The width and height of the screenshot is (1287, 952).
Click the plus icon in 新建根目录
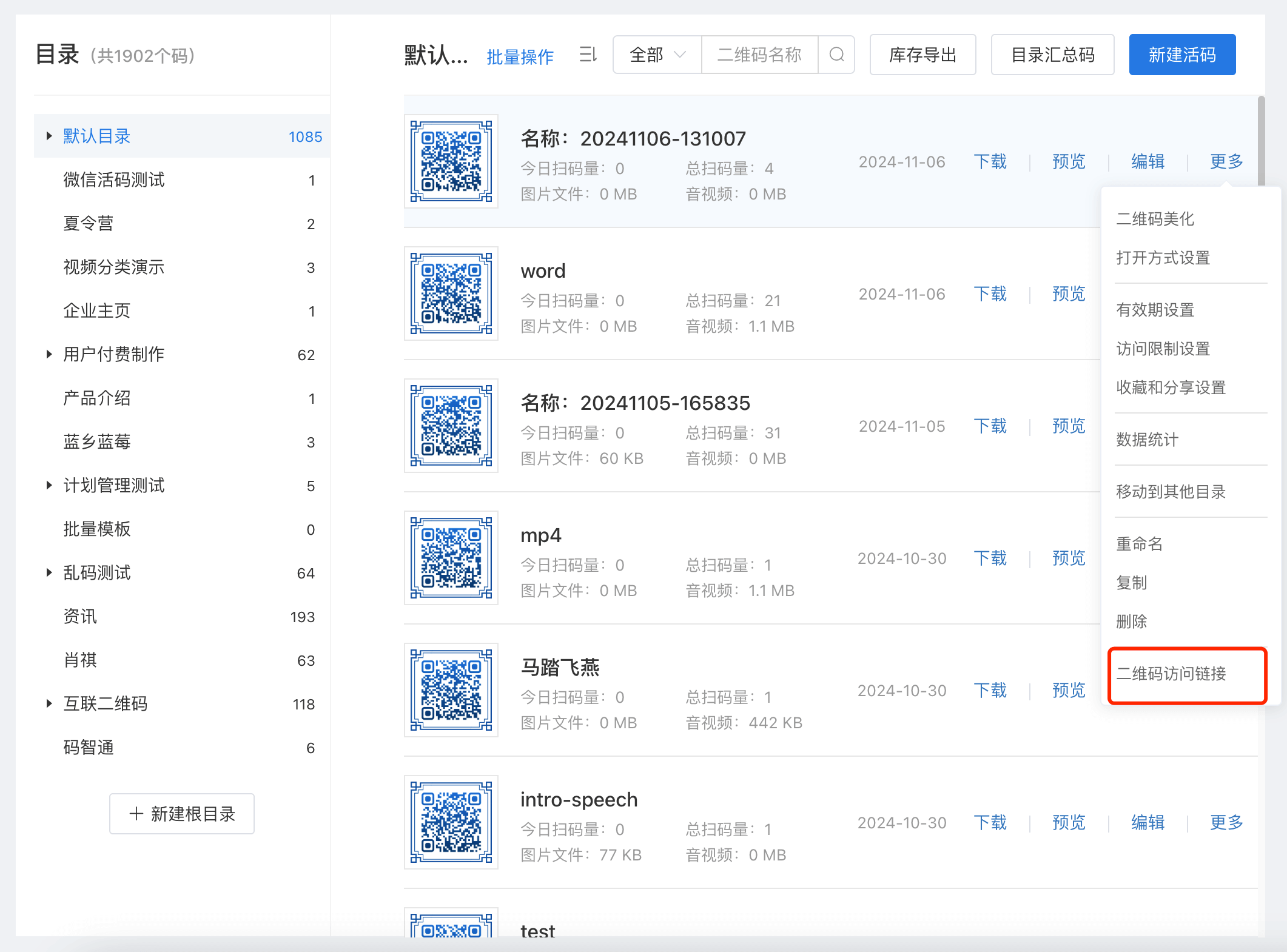point(136,814)
